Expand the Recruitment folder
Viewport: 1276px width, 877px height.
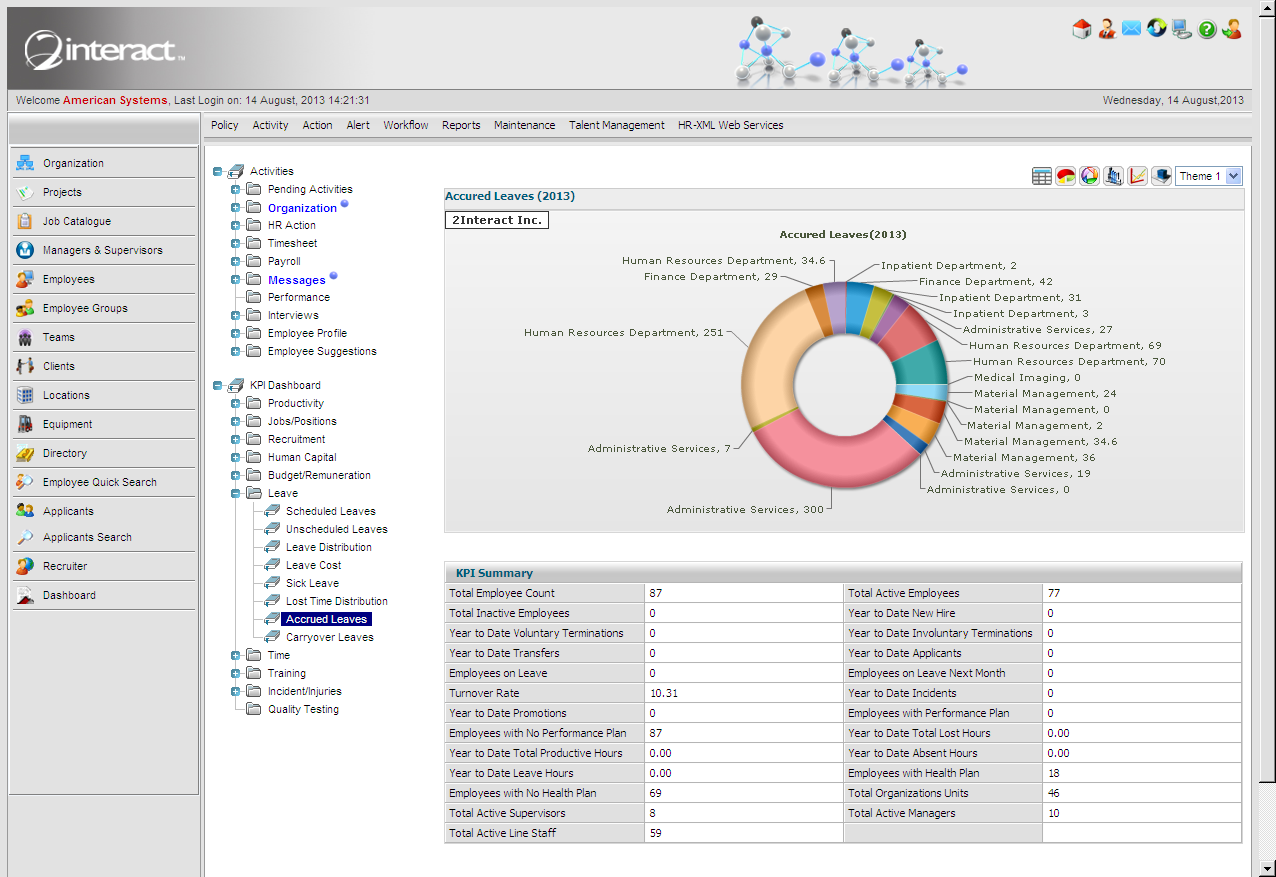(236, 439)
